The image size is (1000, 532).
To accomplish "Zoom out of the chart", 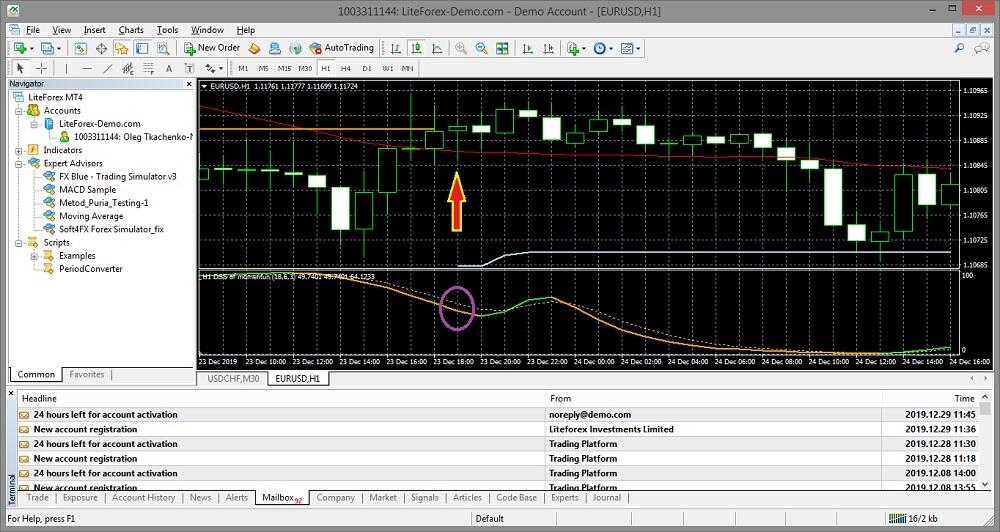I will (482, 48).
